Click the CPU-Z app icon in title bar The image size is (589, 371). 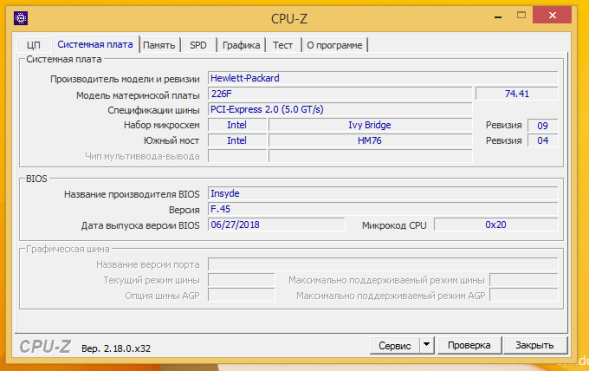(x=21, y=18)
